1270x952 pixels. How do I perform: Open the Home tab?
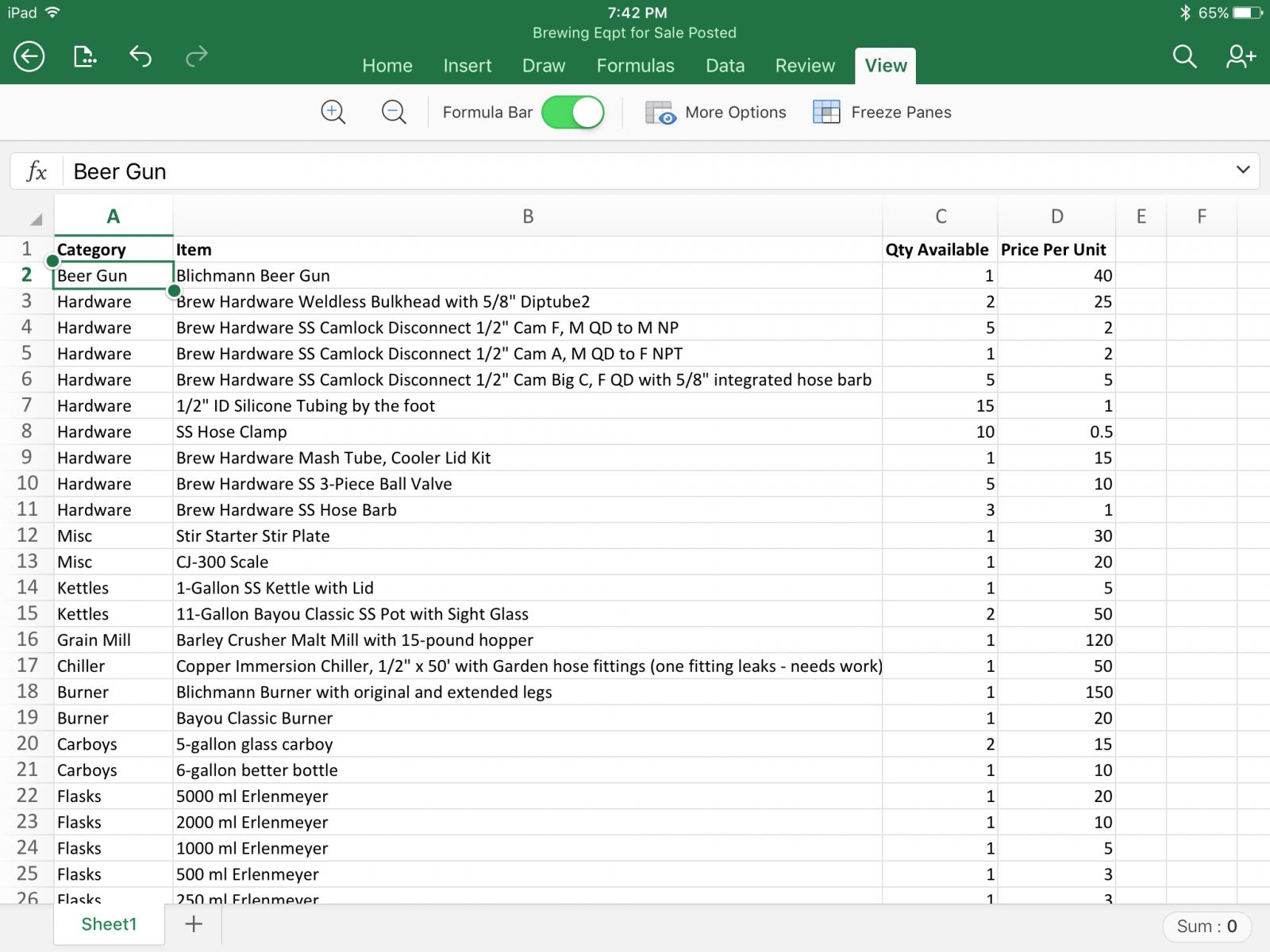[387, 66]
